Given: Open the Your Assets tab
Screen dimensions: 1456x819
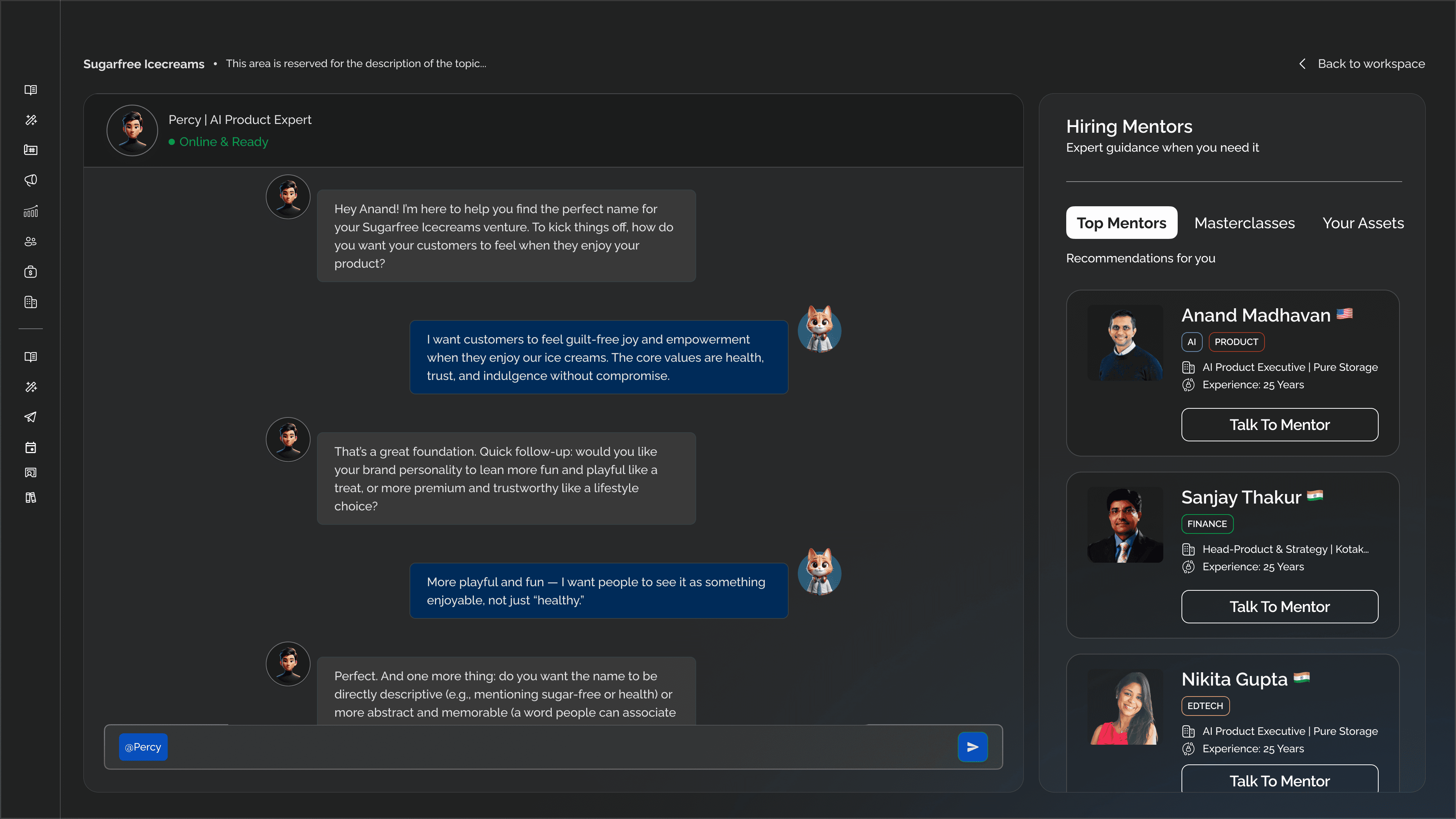Looking at the screenshot, I should click(1363, 223).
